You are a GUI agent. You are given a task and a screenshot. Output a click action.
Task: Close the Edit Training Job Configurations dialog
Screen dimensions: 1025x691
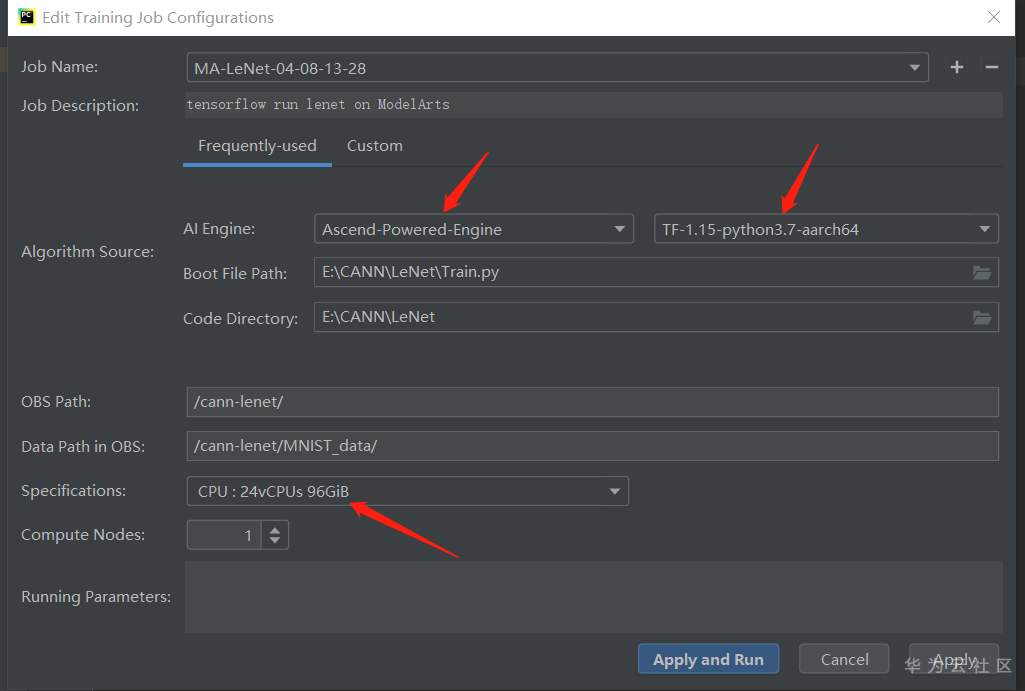[993, 17]
